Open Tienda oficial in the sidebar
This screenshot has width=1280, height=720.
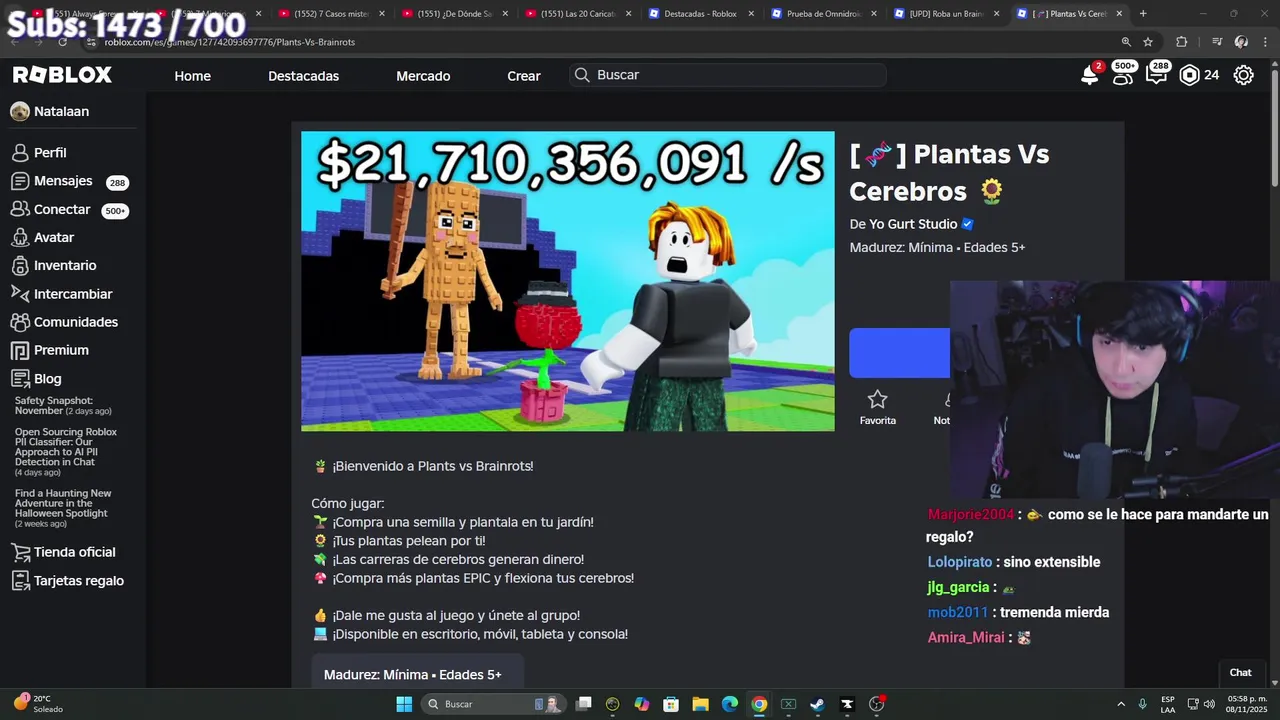point(74,552)
